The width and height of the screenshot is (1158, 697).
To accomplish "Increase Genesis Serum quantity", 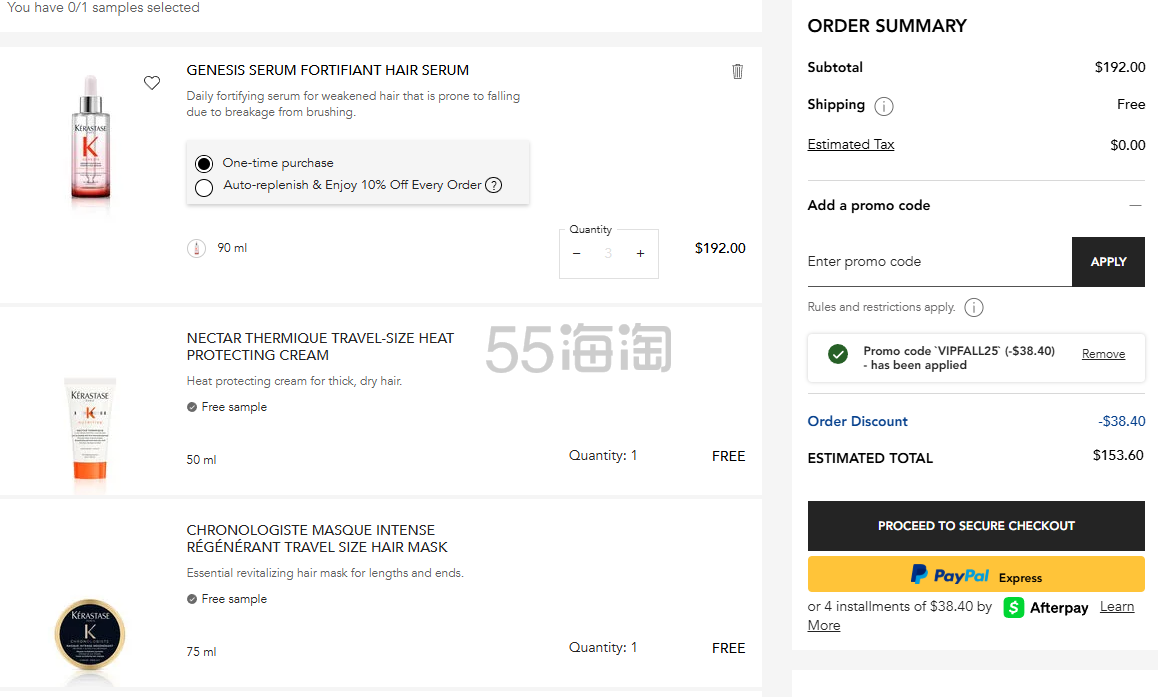I will 640,254.
